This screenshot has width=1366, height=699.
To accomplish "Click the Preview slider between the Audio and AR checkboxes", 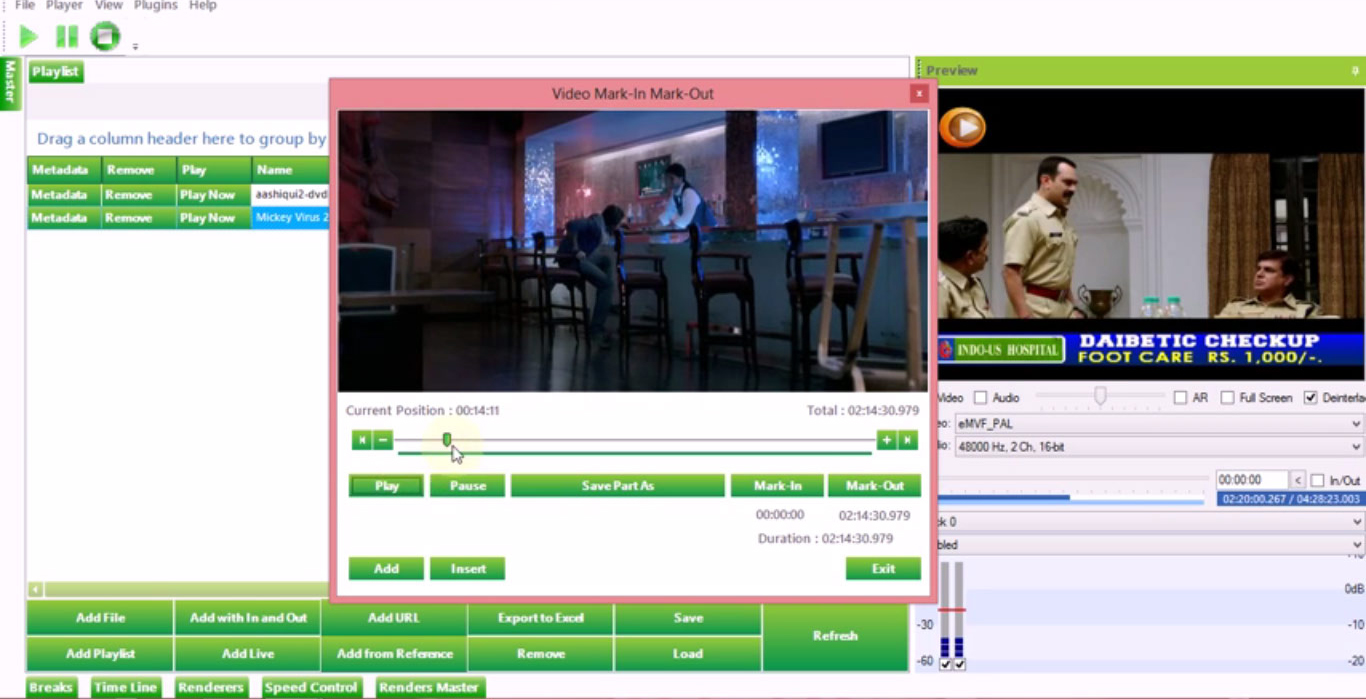I will click(x=1100, y=397).
